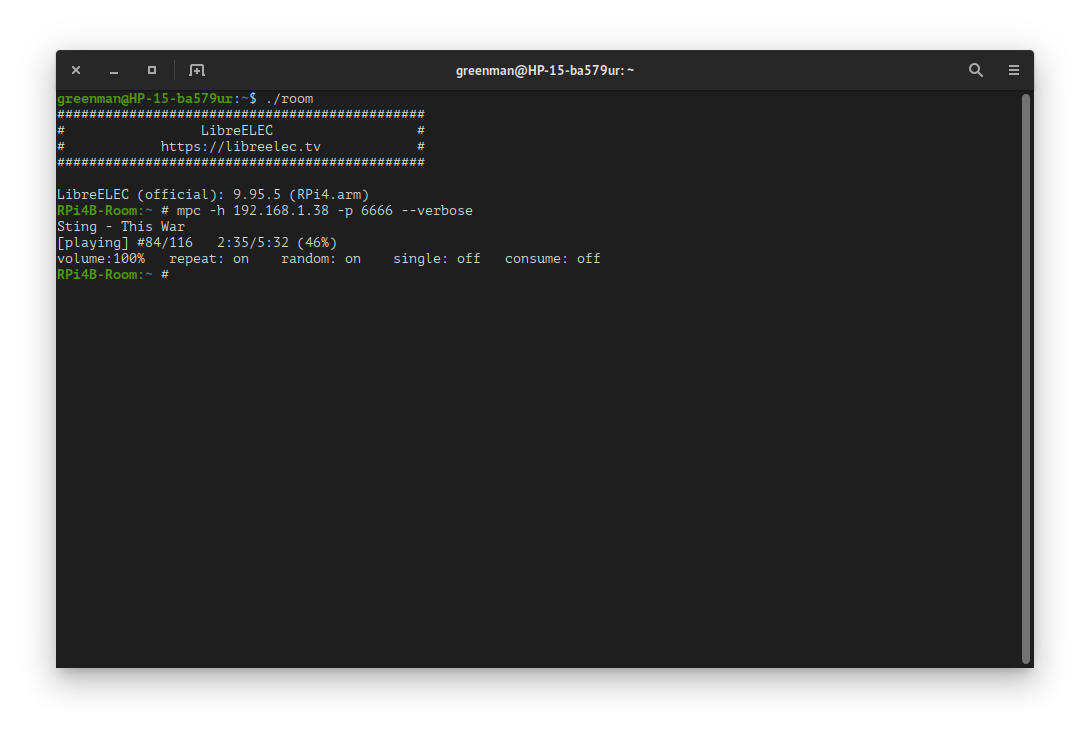The height and width of the screenshot is (730, 1090).
Task: Close the terminal window
Action: click(76, 70)
